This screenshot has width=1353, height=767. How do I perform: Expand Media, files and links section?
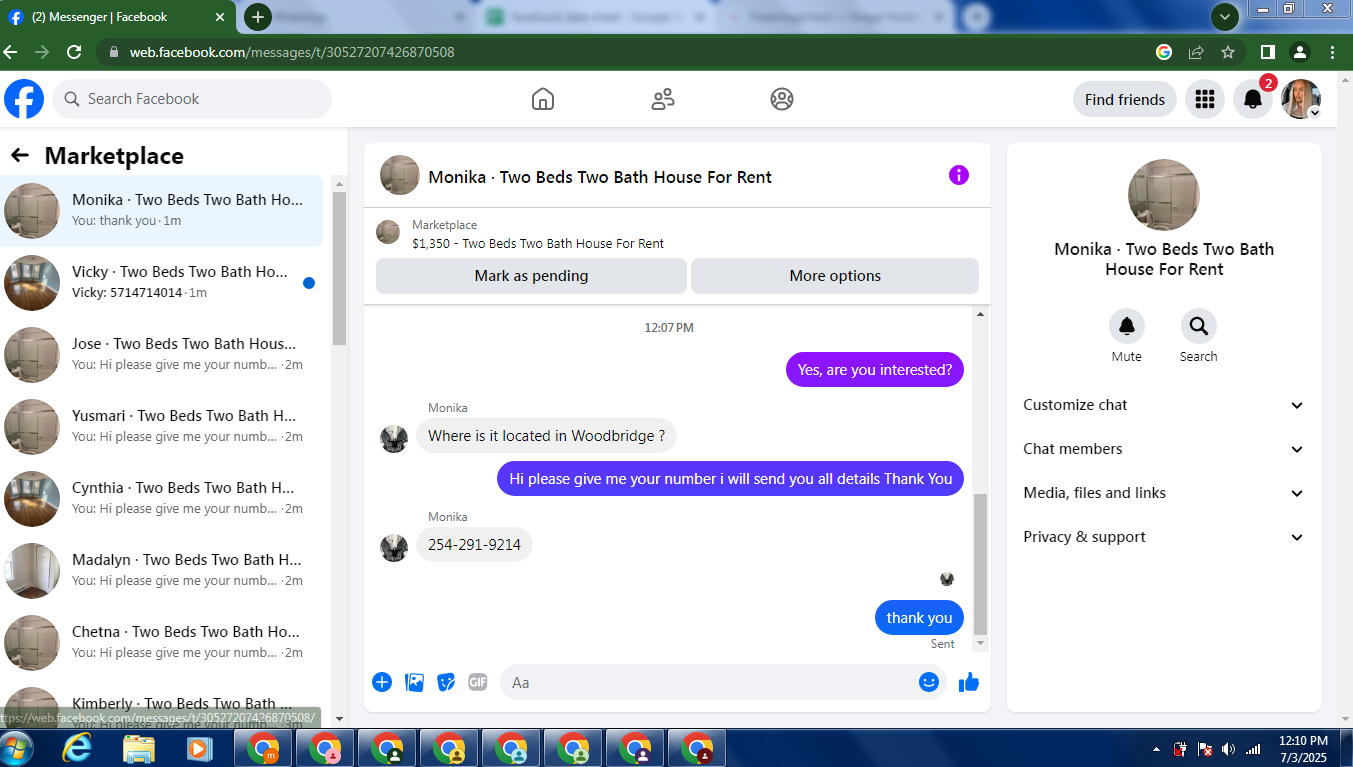pos(1164,493)
